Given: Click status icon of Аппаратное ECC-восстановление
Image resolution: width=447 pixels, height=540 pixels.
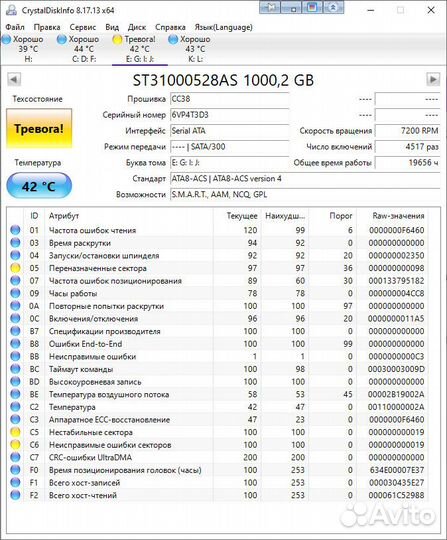Looking at the screenshot, I should tap(15, 419).
